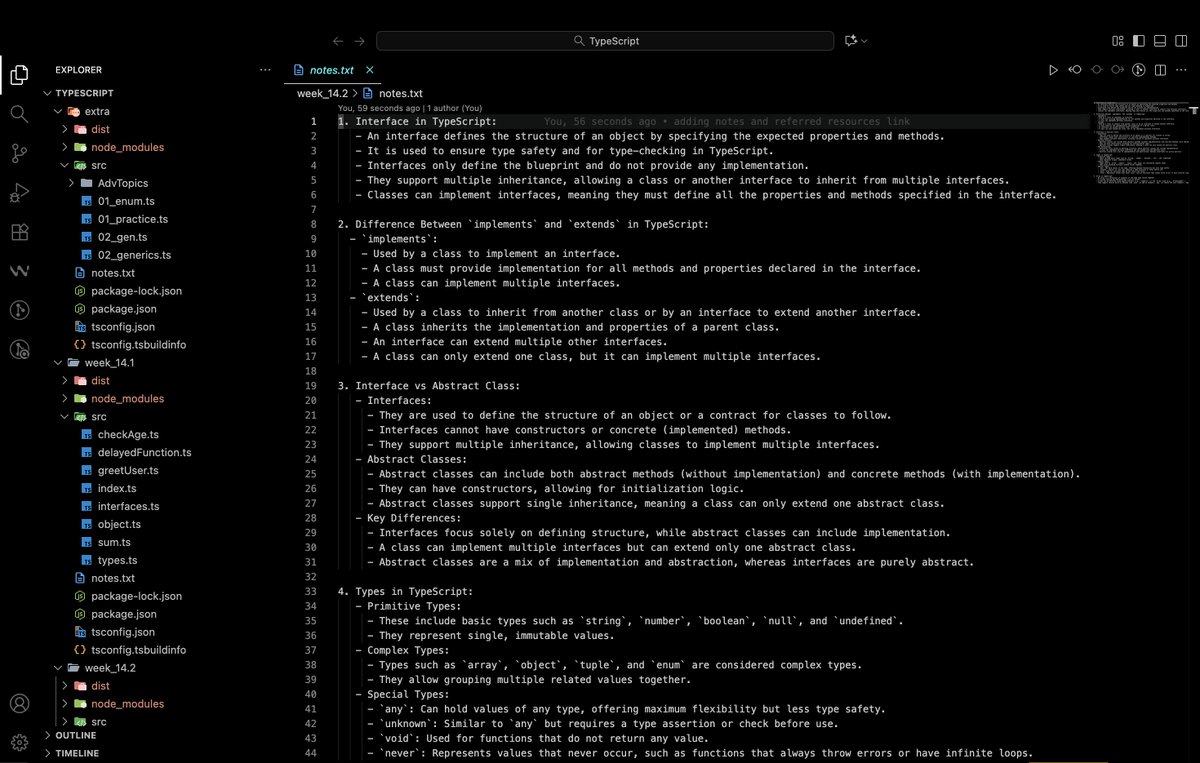The height and width of the screenshot is (763, 1200).
Task: Open the Run and Debug view
Action: [19, 192]
